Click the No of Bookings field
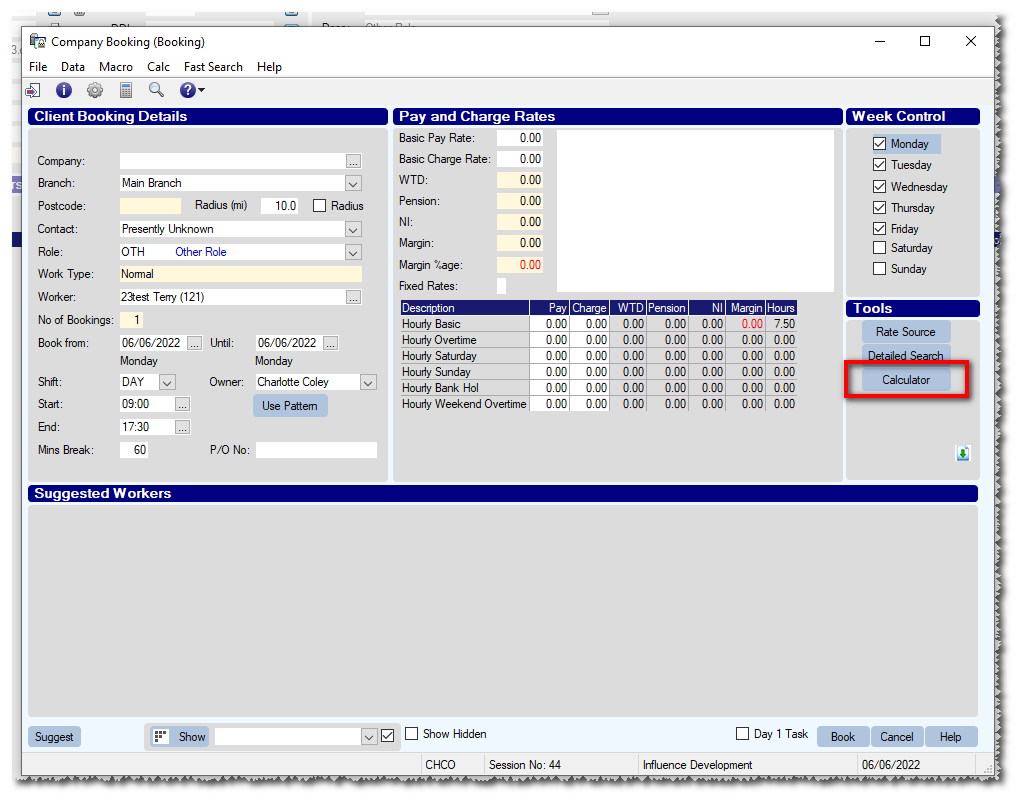This screenshot has width=1020, height=800. click(x=131, y=320)
